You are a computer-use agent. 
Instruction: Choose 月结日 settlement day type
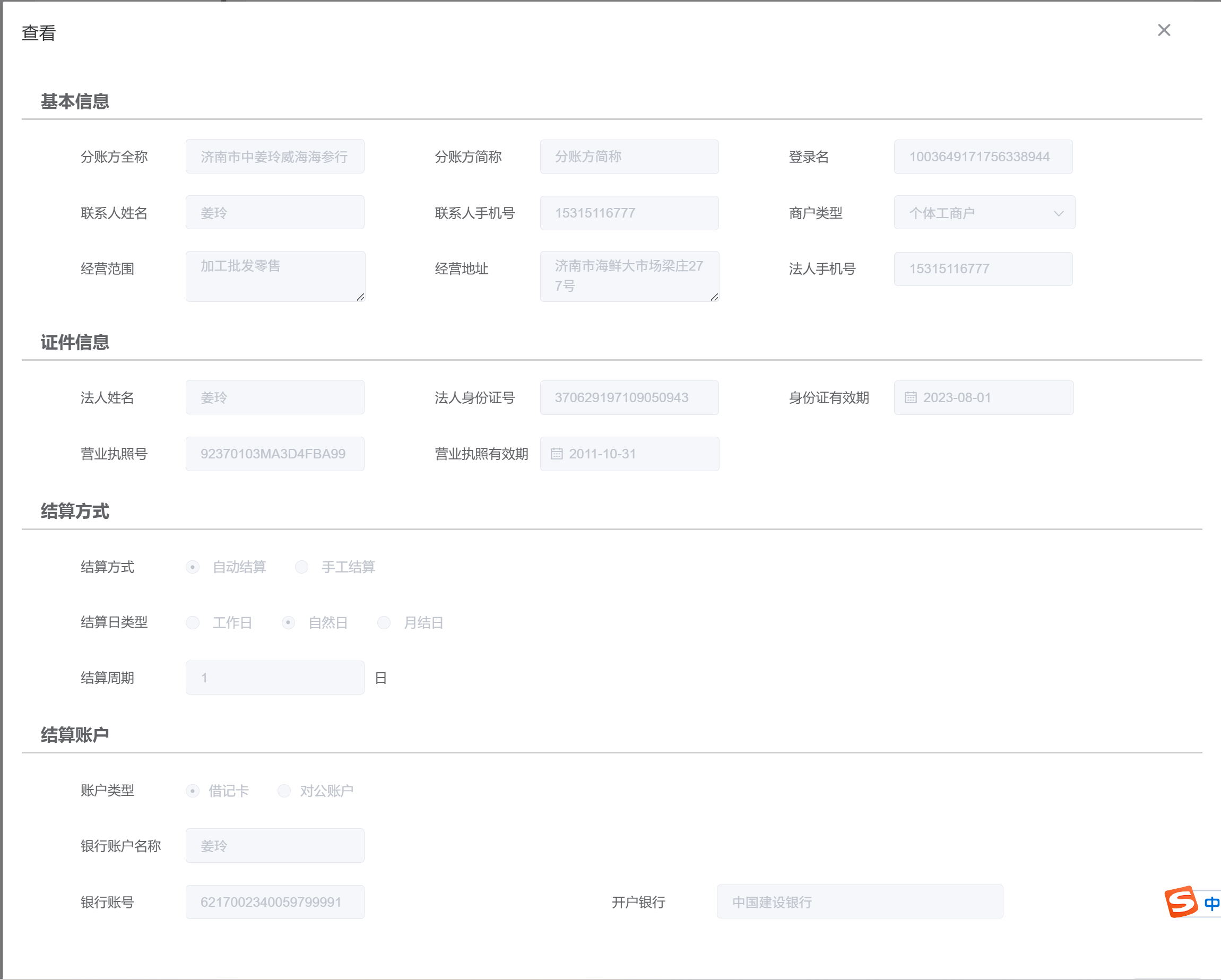point(384,623)
